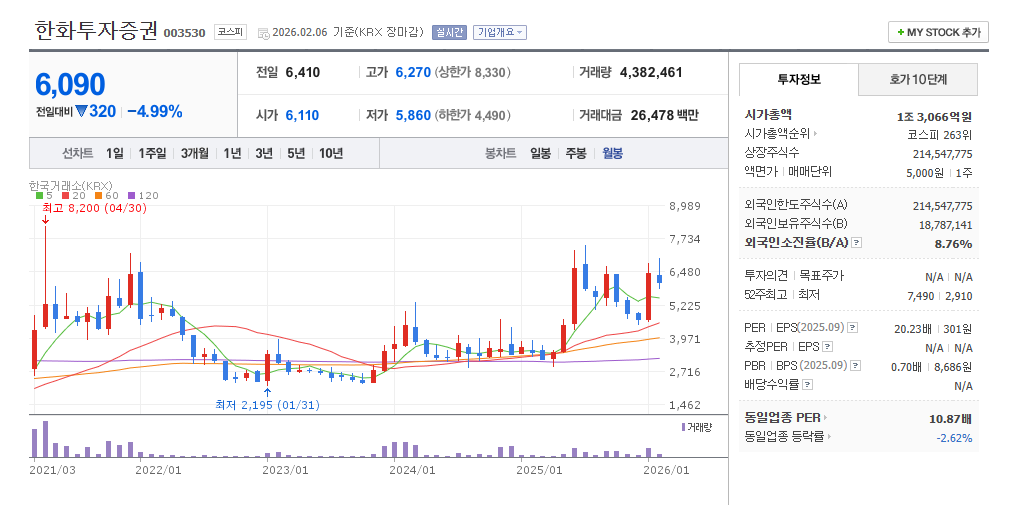Image resolution: width=1009 pixels, height=505 pixels.
Task: Click the 거래대금 value 26,478 백만
Action: [x=664, y=115]
